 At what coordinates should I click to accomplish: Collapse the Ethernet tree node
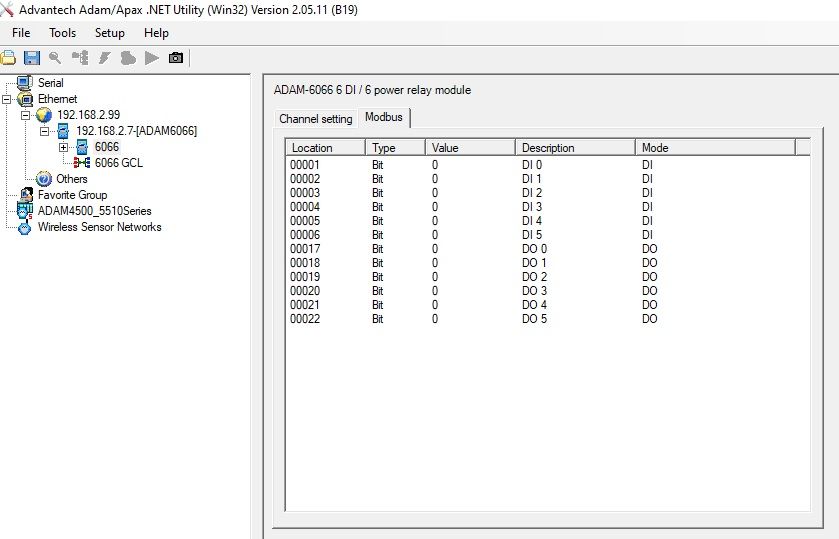pos(6,99)
